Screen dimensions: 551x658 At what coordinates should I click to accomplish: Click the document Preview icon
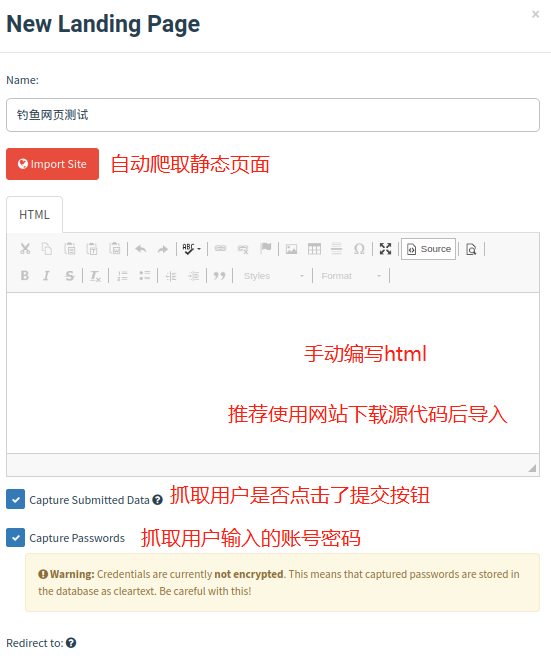[x=471, y=249]
